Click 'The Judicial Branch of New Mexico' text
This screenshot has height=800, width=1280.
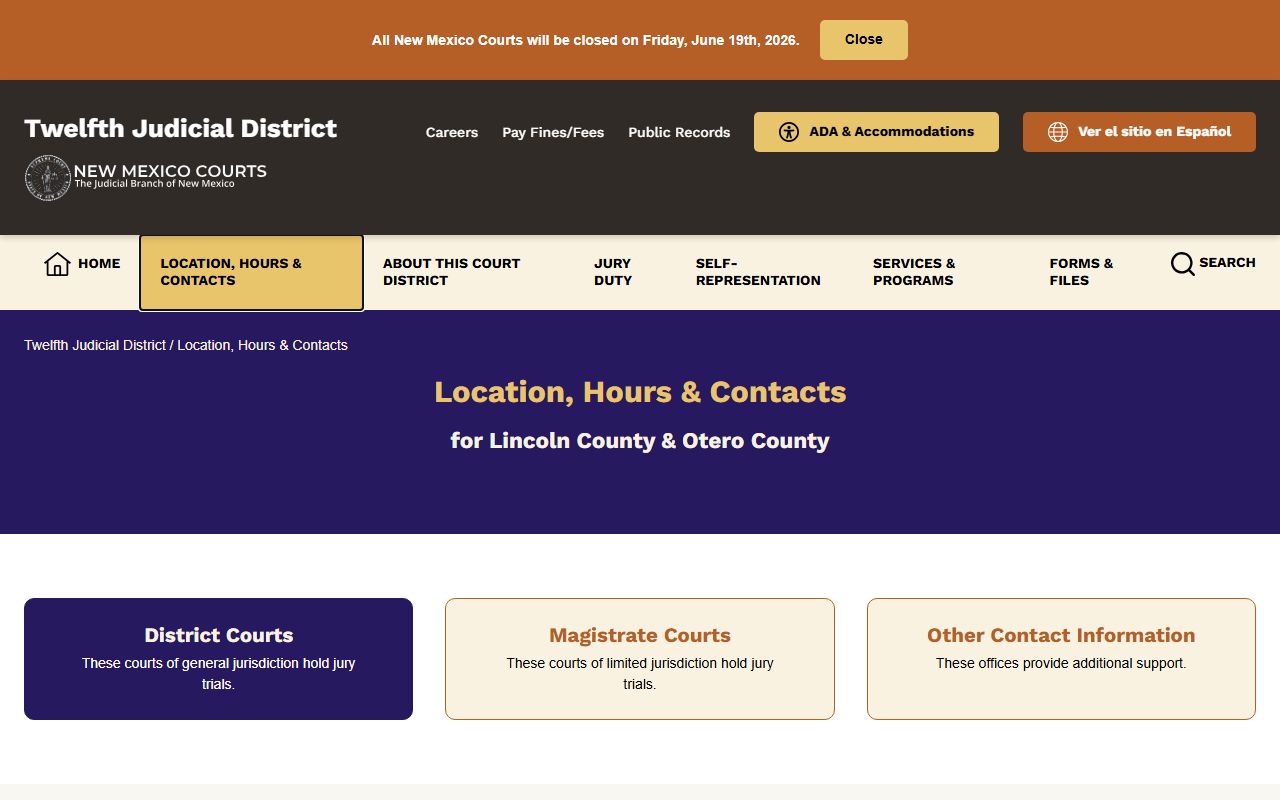154,184
